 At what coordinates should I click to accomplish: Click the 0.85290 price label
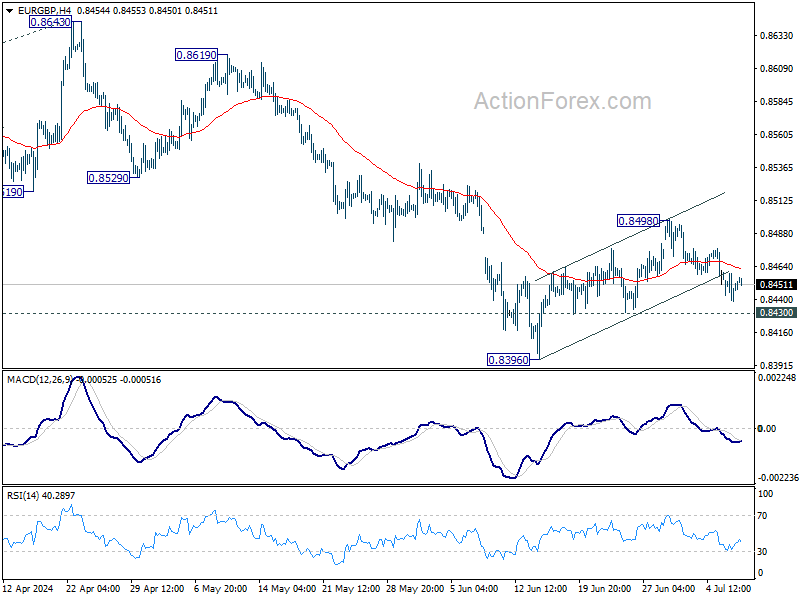click(x=108, y=178)
